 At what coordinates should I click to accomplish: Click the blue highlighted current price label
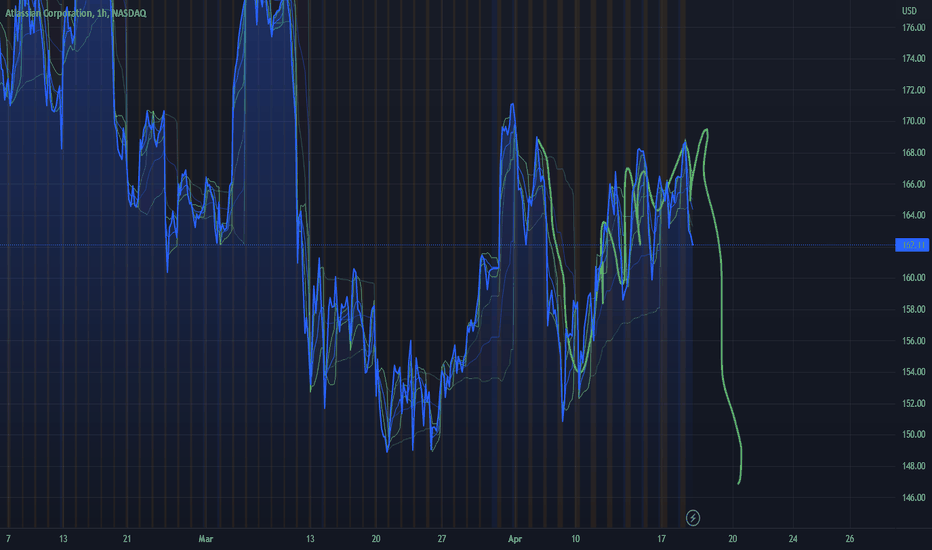912,245
